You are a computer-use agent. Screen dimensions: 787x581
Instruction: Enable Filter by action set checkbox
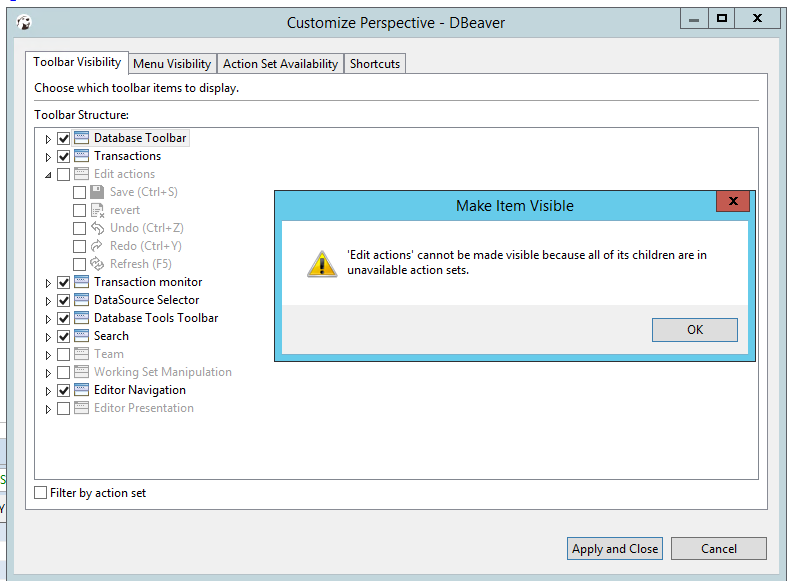point(41,493)
